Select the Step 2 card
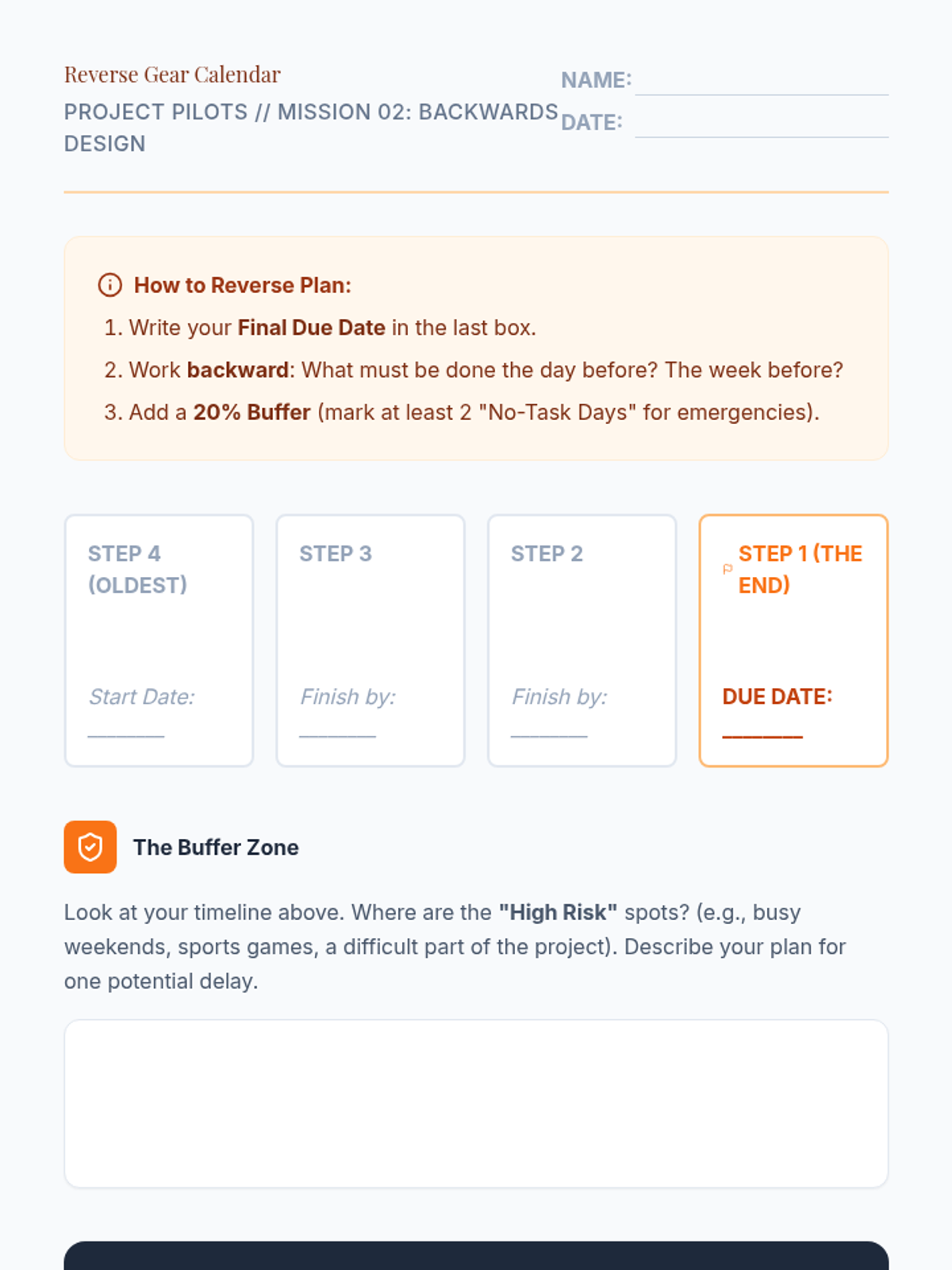The height and width of the screenshot is (1270, 952). pyautogui.click(x=582, y=640)
